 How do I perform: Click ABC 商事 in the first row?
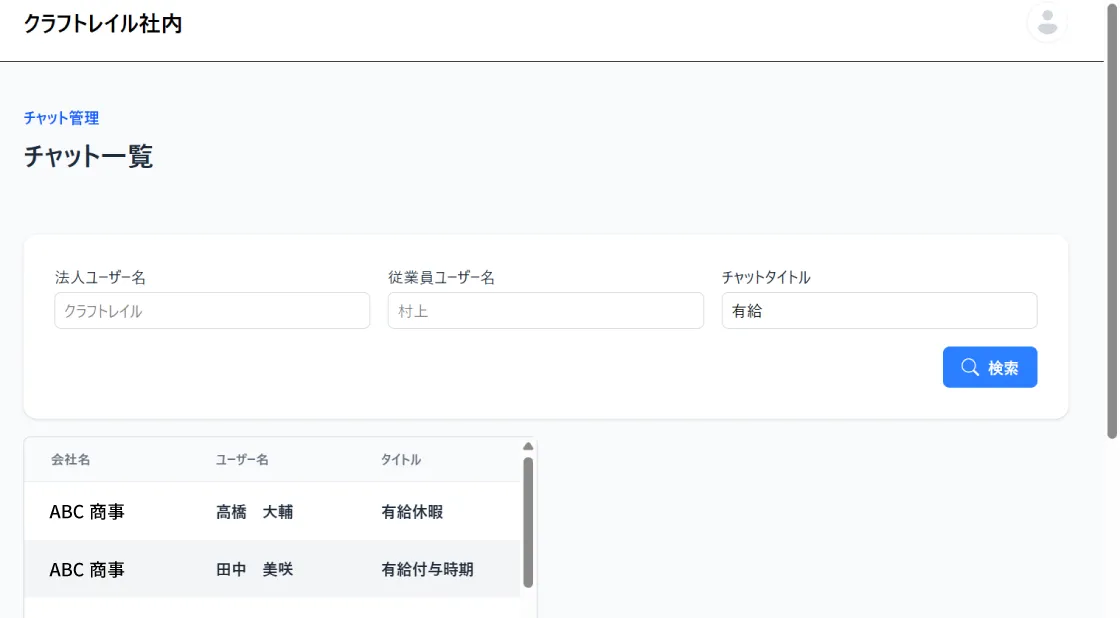[87, 512]
